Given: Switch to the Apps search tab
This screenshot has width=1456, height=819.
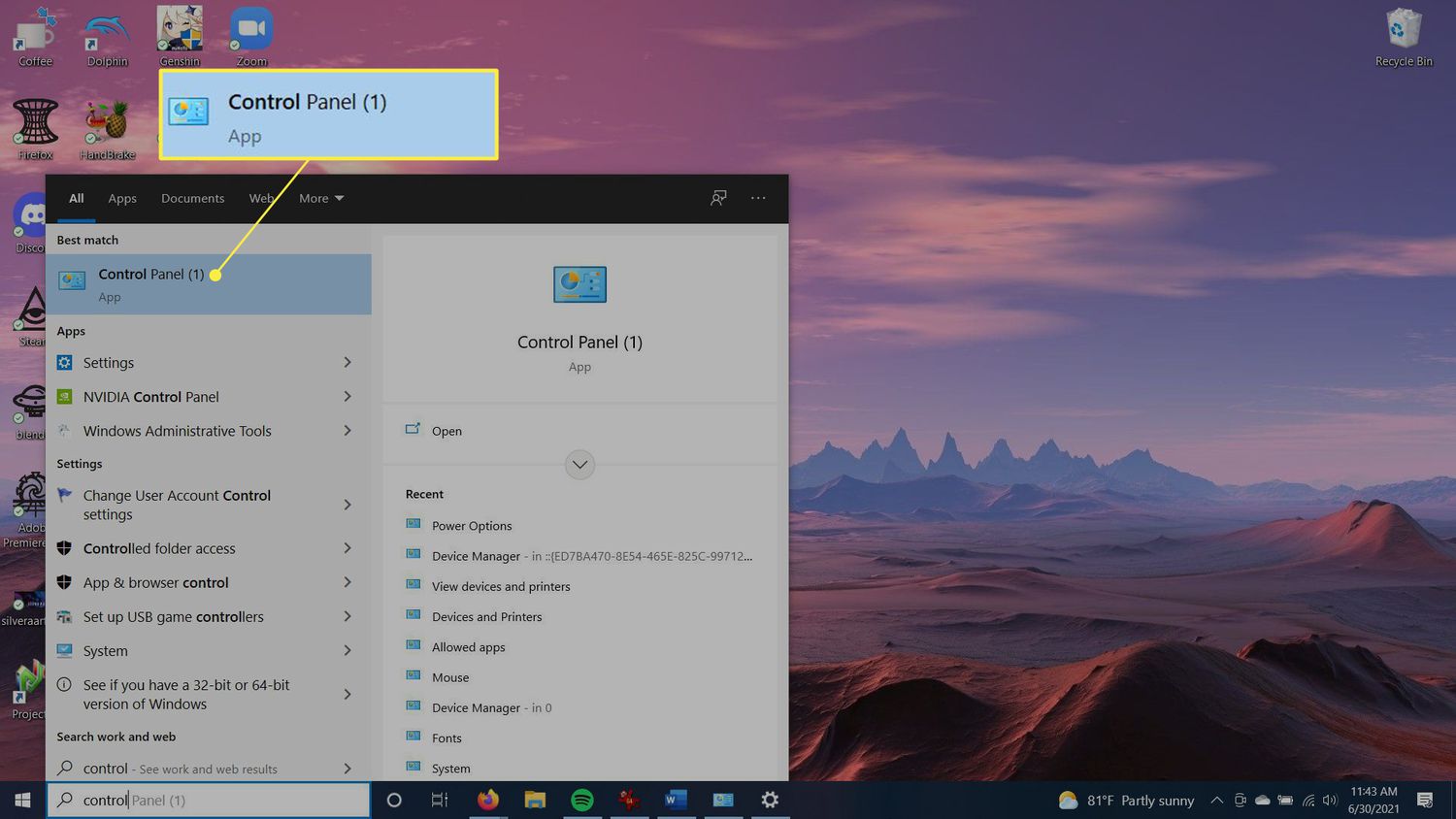Looking at the screenshot, I should [x=122, y=198].
